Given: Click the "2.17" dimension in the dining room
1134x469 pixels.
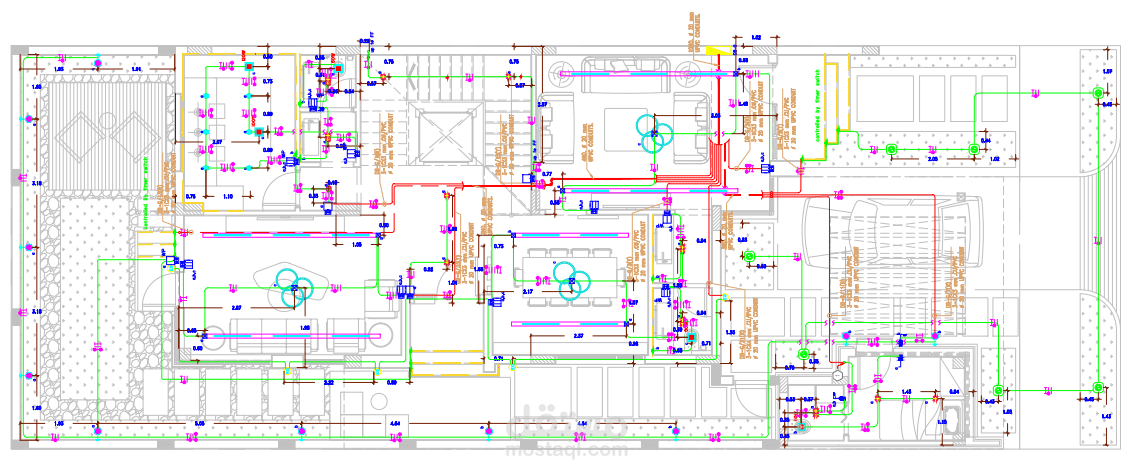Looking at the screenshot, I should click(528, 292).
